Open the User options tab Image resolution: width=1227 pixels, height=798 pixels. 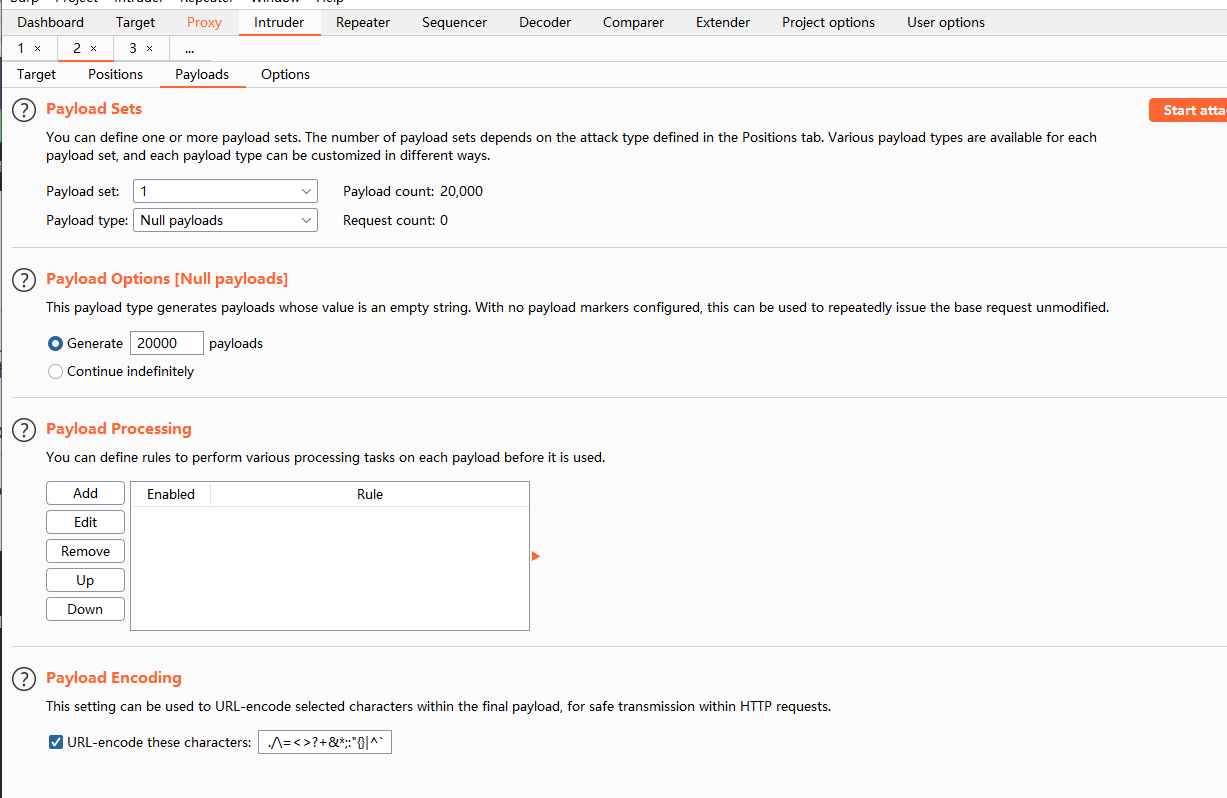[x=946, y=22]
